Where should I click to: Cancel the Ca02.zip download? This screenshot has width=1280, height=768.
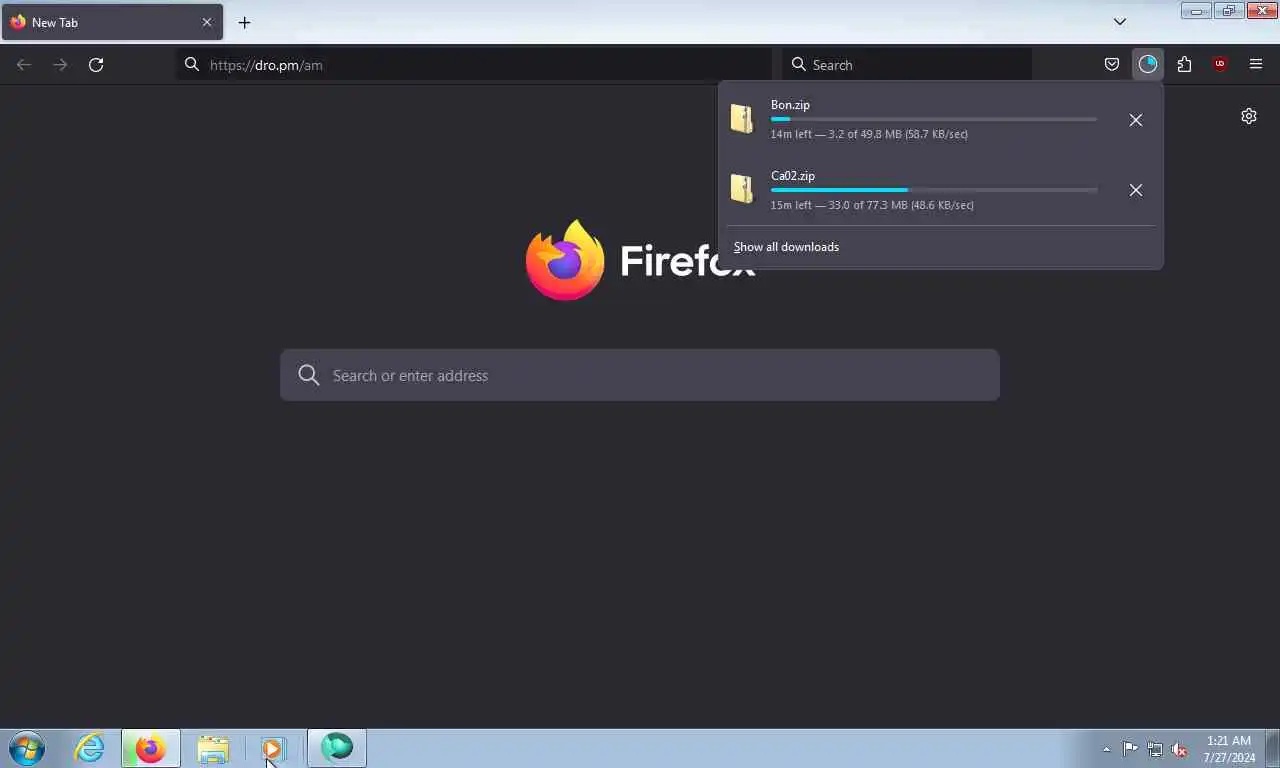(1136, 190)
